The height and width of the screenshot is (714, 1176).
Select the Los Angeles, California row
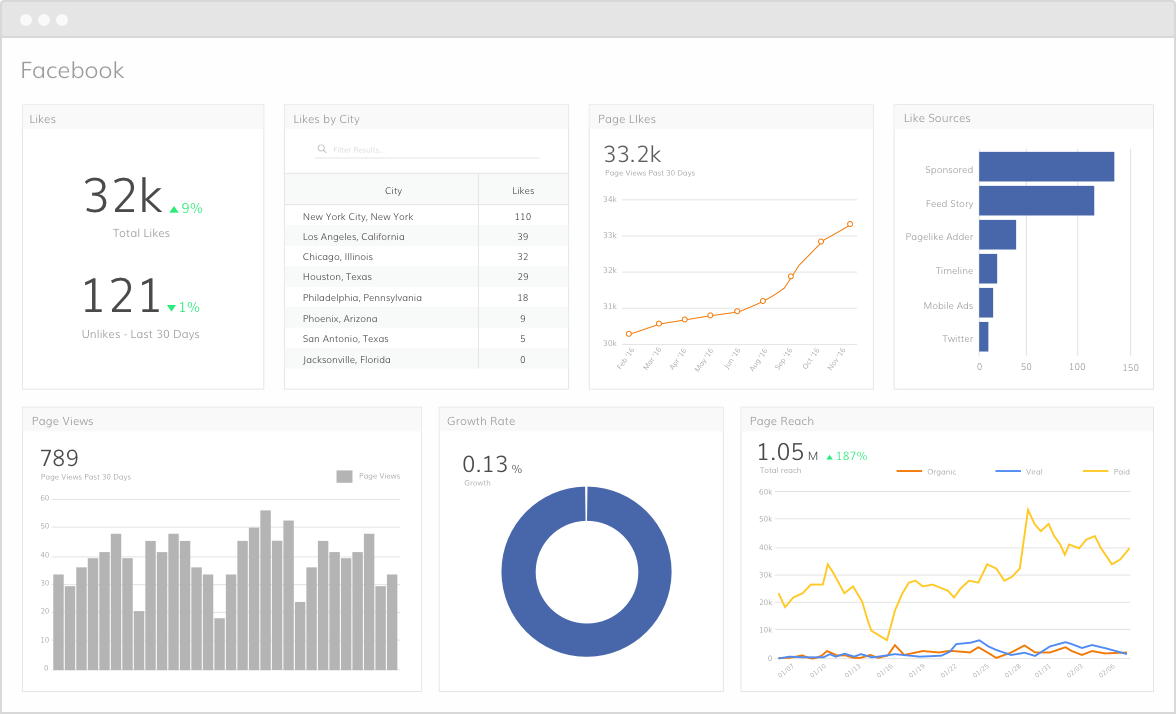[x=426, y=236]
